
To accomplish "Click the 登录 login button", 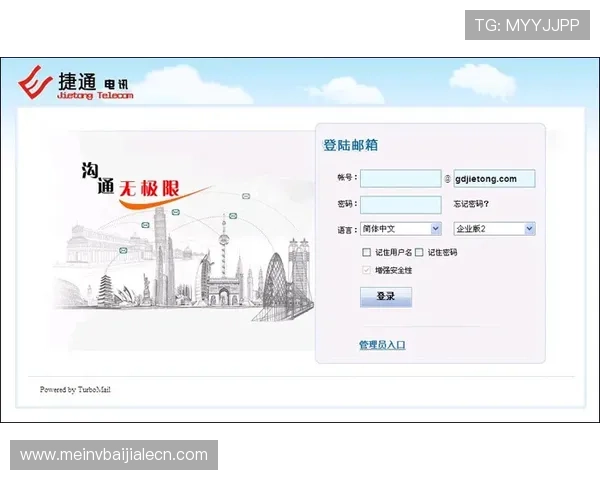I will tap(386, 297).
